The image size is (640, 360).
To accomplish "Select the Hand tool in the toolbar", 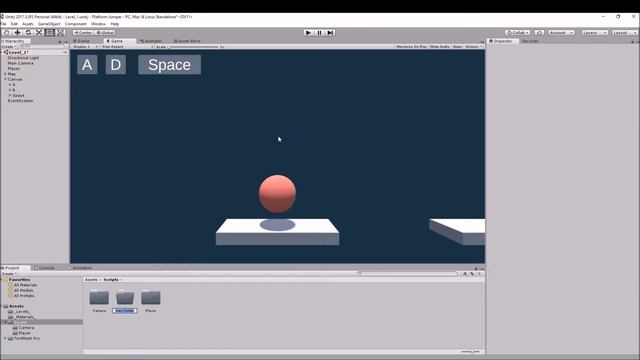I will (7, 32).
